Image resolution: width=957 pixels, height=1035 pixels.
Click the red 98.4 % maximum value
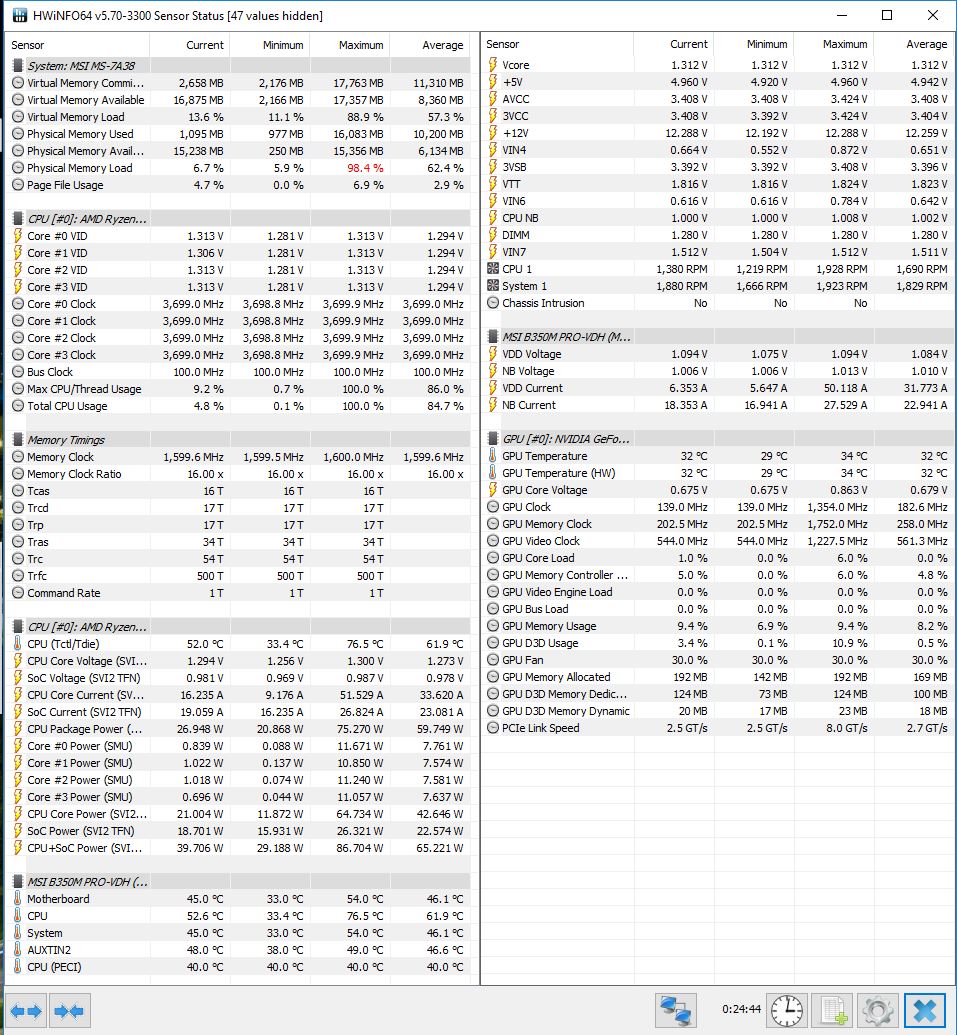pyautogui.click(x=365, y=168)
